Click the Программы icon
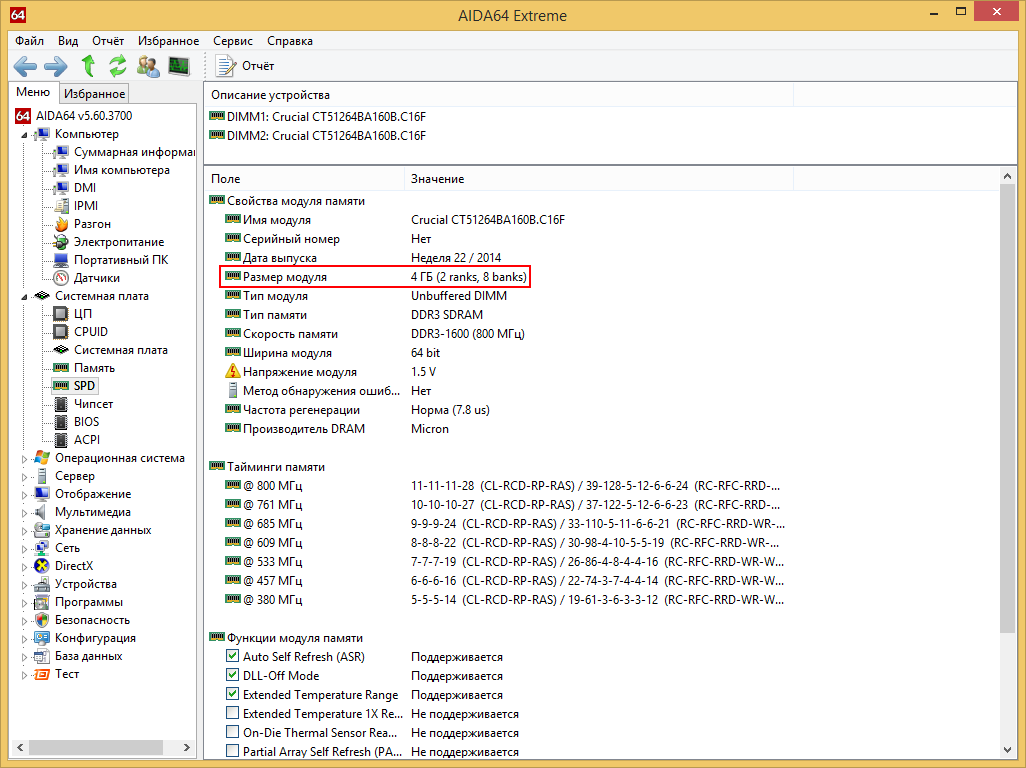 (x=42, y=602)
